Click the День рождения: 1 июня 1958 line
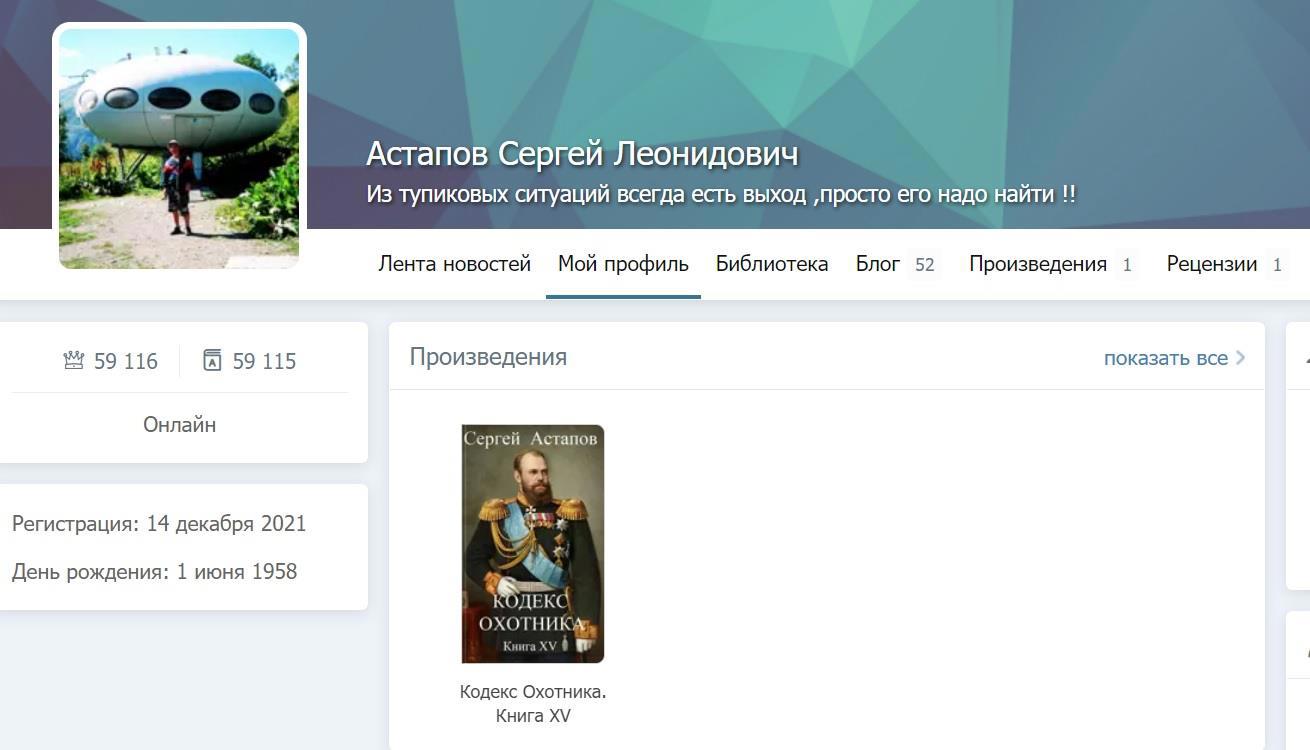Screen dimensions: 1310x750 [155, 572]
